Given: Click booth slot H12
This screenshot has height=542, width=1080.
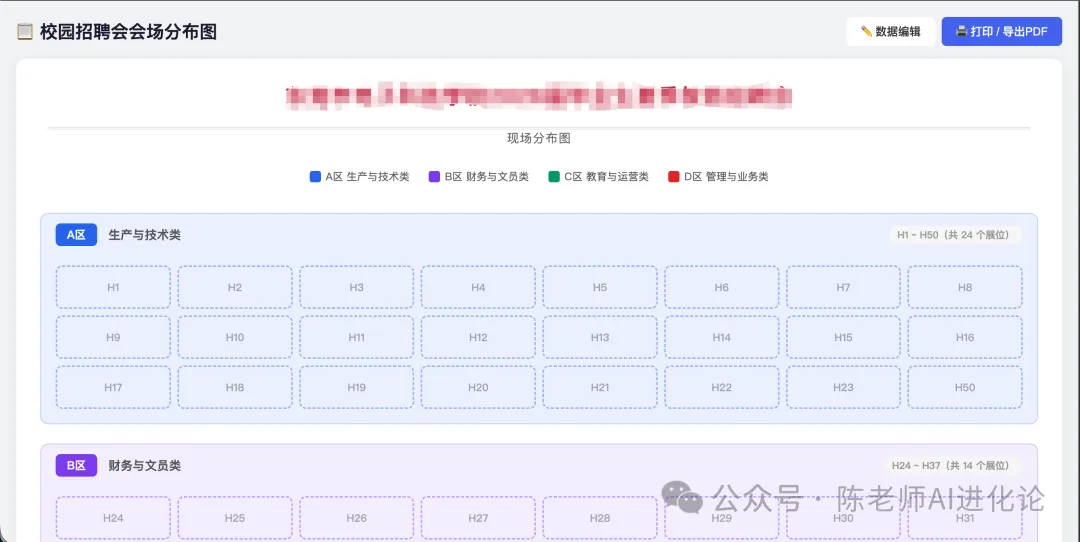Looking at the screenshot, I should coord(478,337).
